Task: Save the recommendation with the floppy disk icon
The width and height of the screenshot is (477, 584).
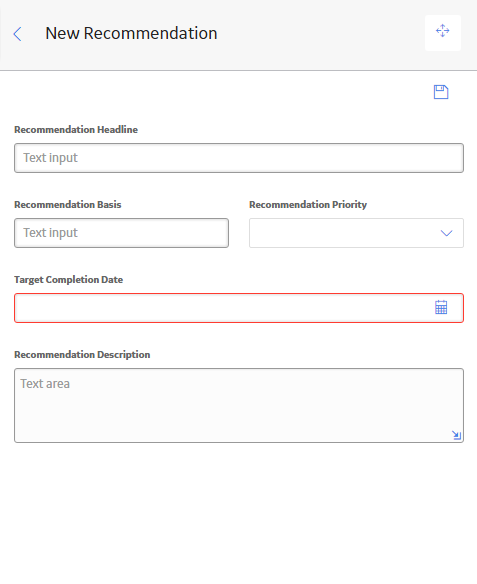Action: (x=441, y=92)
